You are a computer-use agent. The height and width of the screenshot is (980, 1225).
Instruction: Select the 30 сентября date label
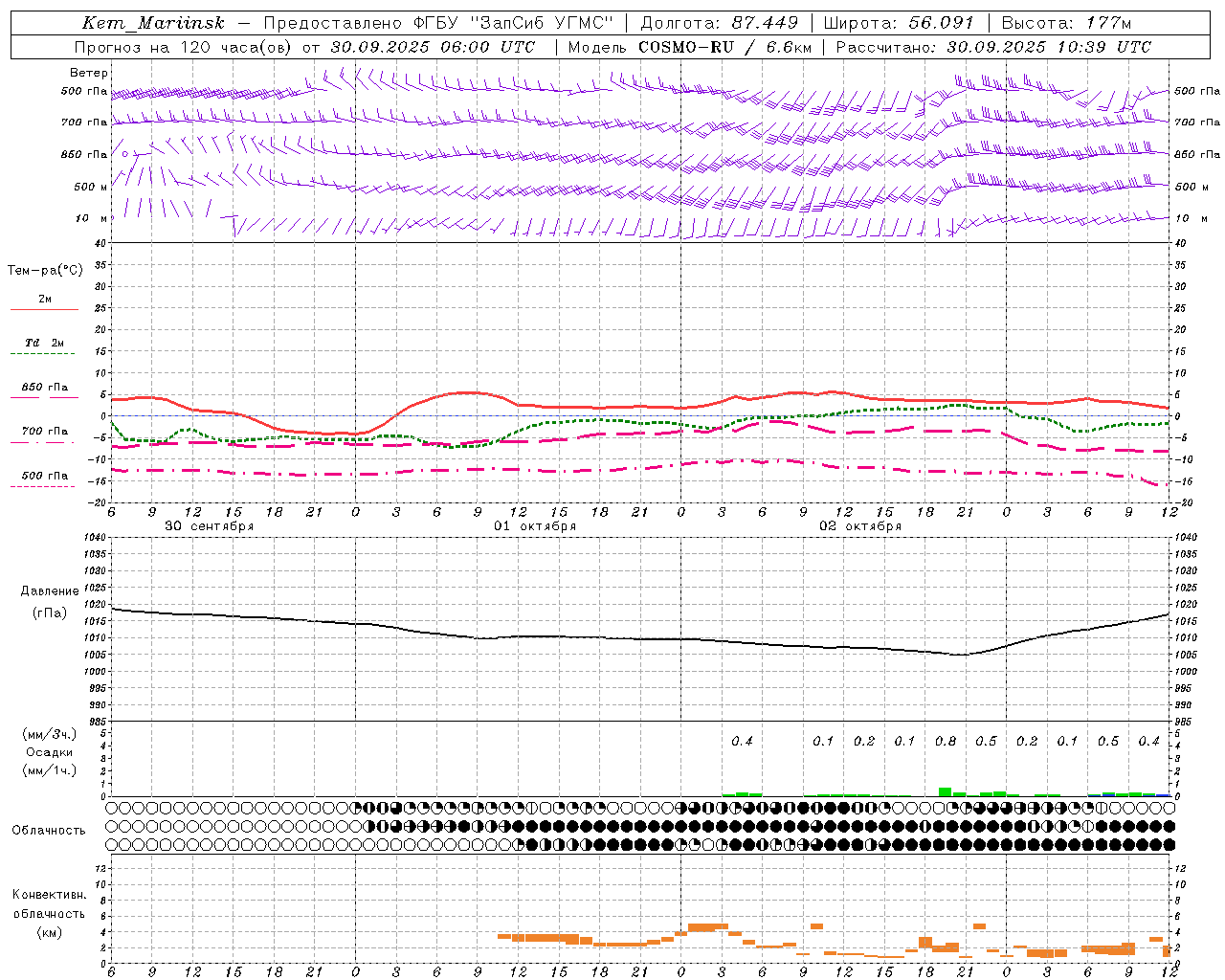(210, 526)
